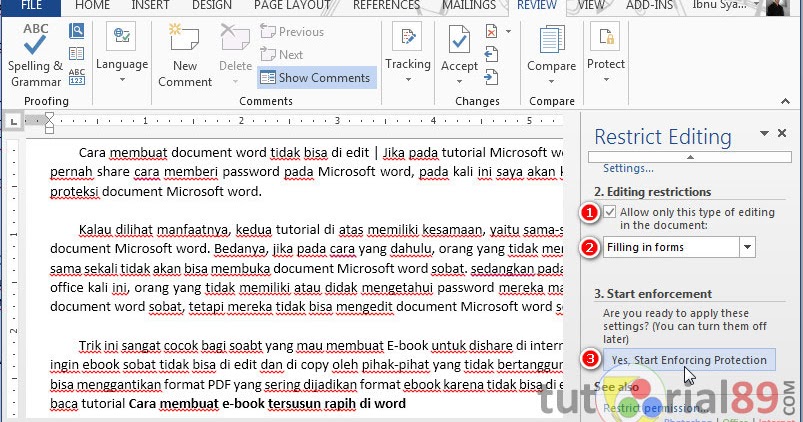Click the Reject change icon

click(x=492, y=32)
